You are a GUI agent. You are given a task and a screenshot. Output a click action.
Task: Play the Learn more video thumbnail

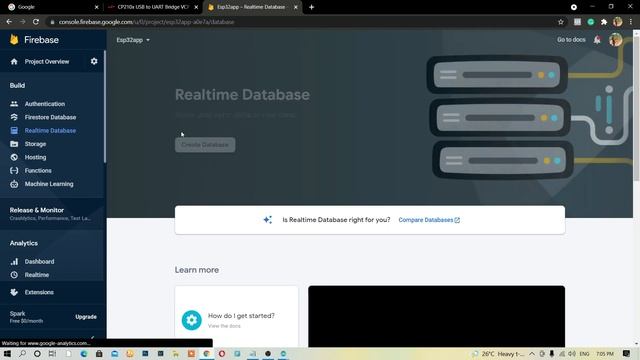click(436, 317)
